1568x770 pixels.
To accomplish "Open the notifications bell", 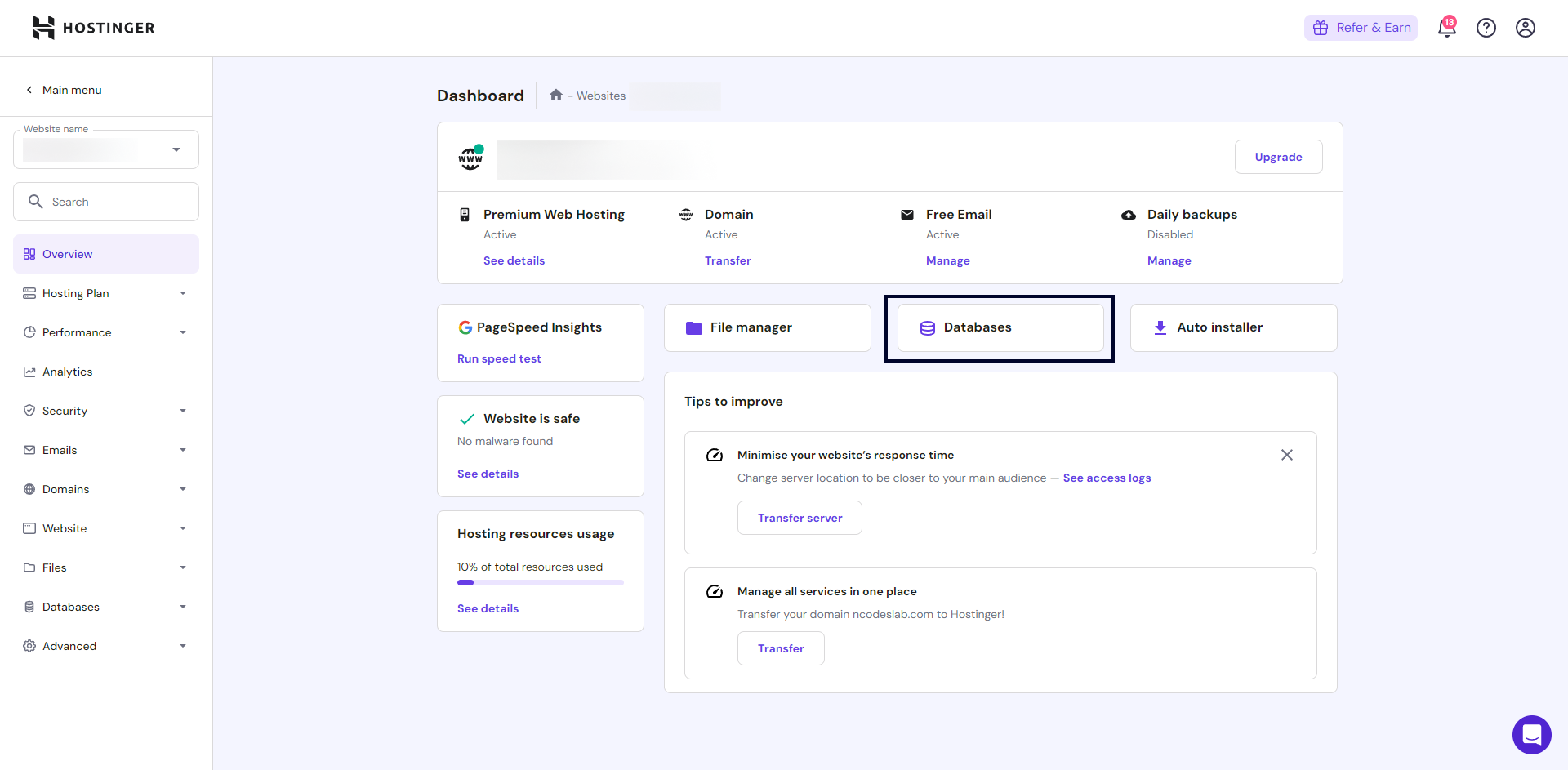I will pos(1446,28).
